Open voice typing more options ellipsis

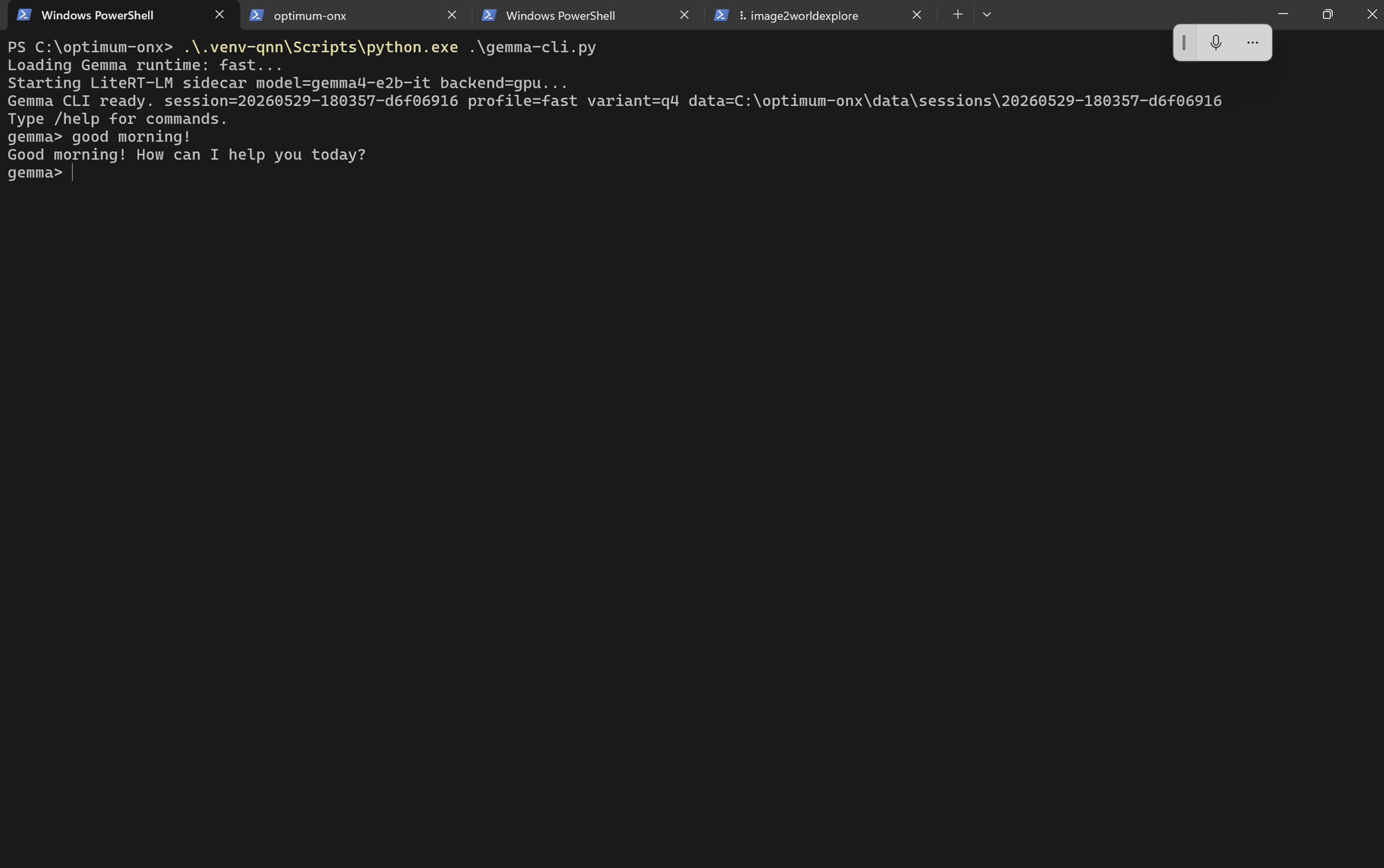1252,43
